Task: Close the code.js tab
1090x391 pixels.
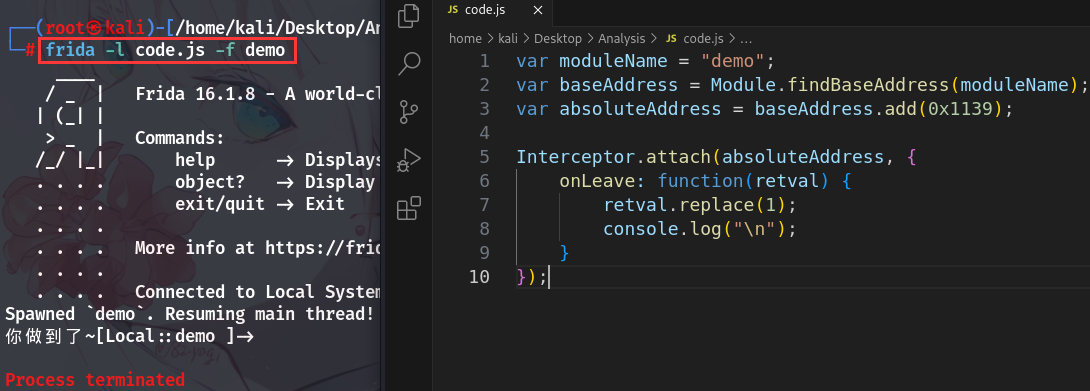Action: tap(537, 10)
